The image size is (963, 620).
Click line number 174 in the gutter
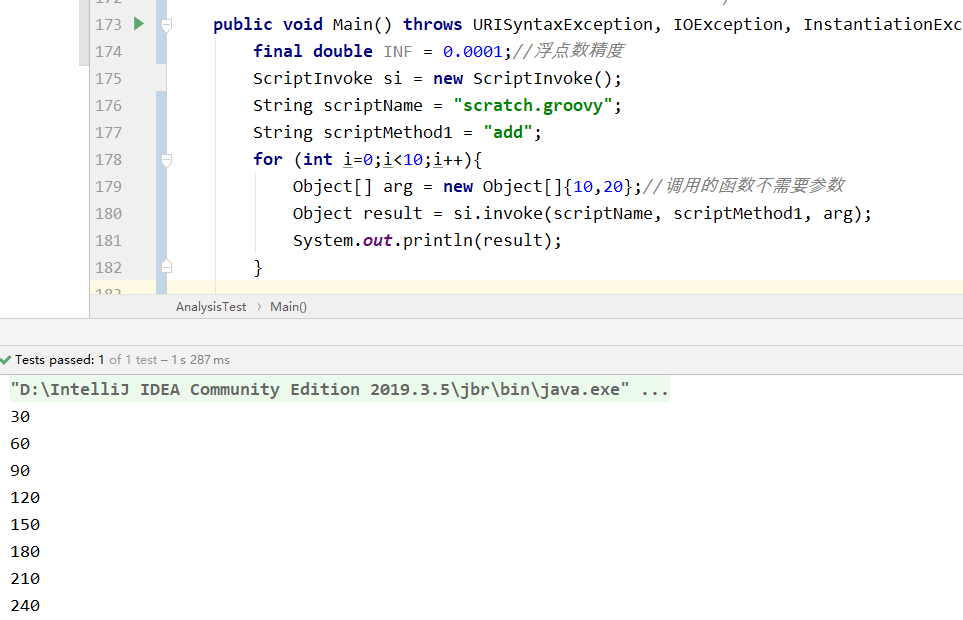tap(108, 52)
